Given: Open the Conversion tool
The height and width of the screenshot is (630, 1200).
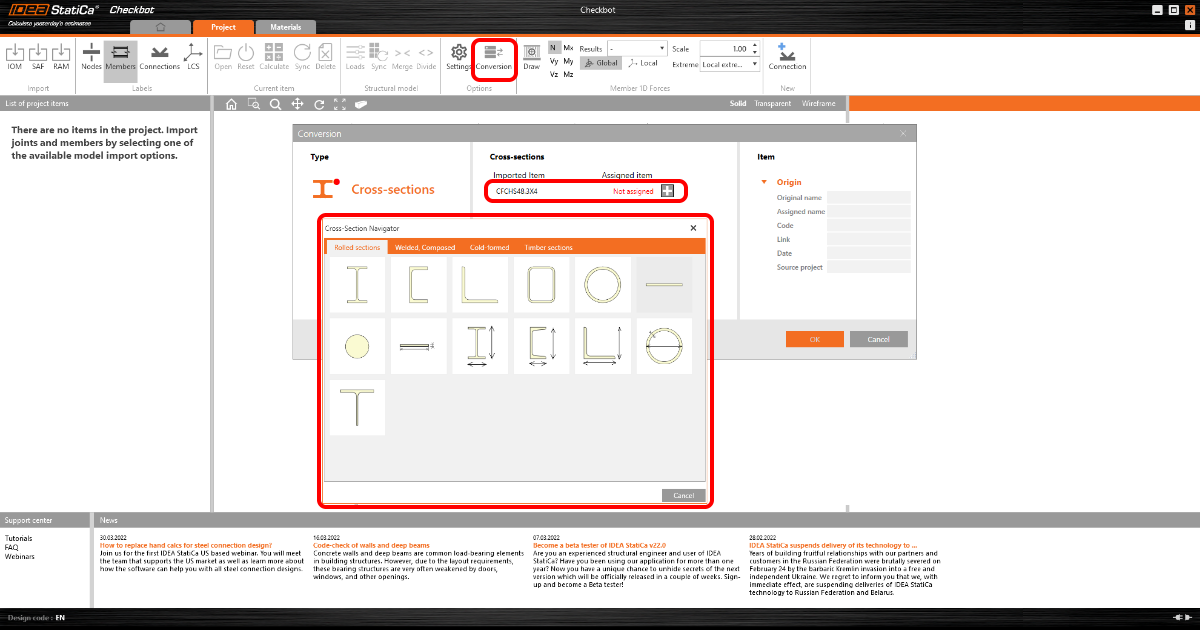Looking at the screenshot, I should point(493,58).
